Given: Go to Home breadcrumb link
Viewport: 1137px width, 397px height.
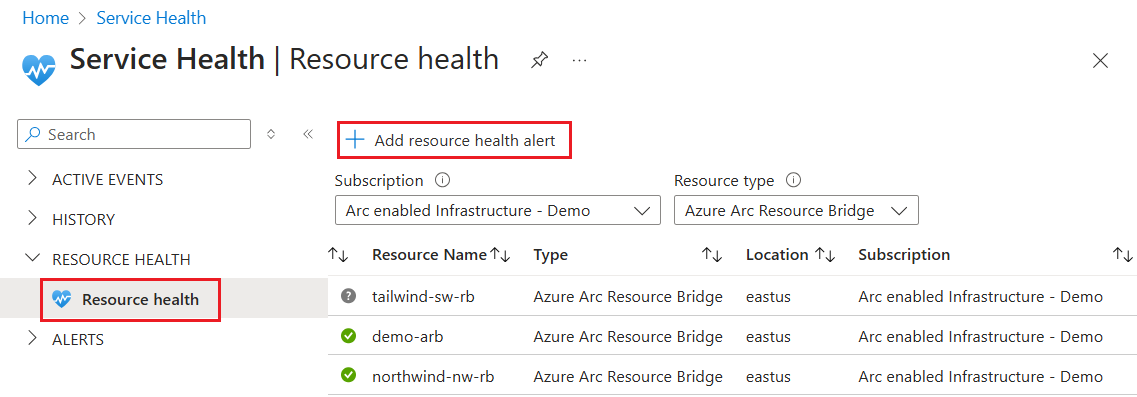Looking at the screenshot, I should pos(46,18).
